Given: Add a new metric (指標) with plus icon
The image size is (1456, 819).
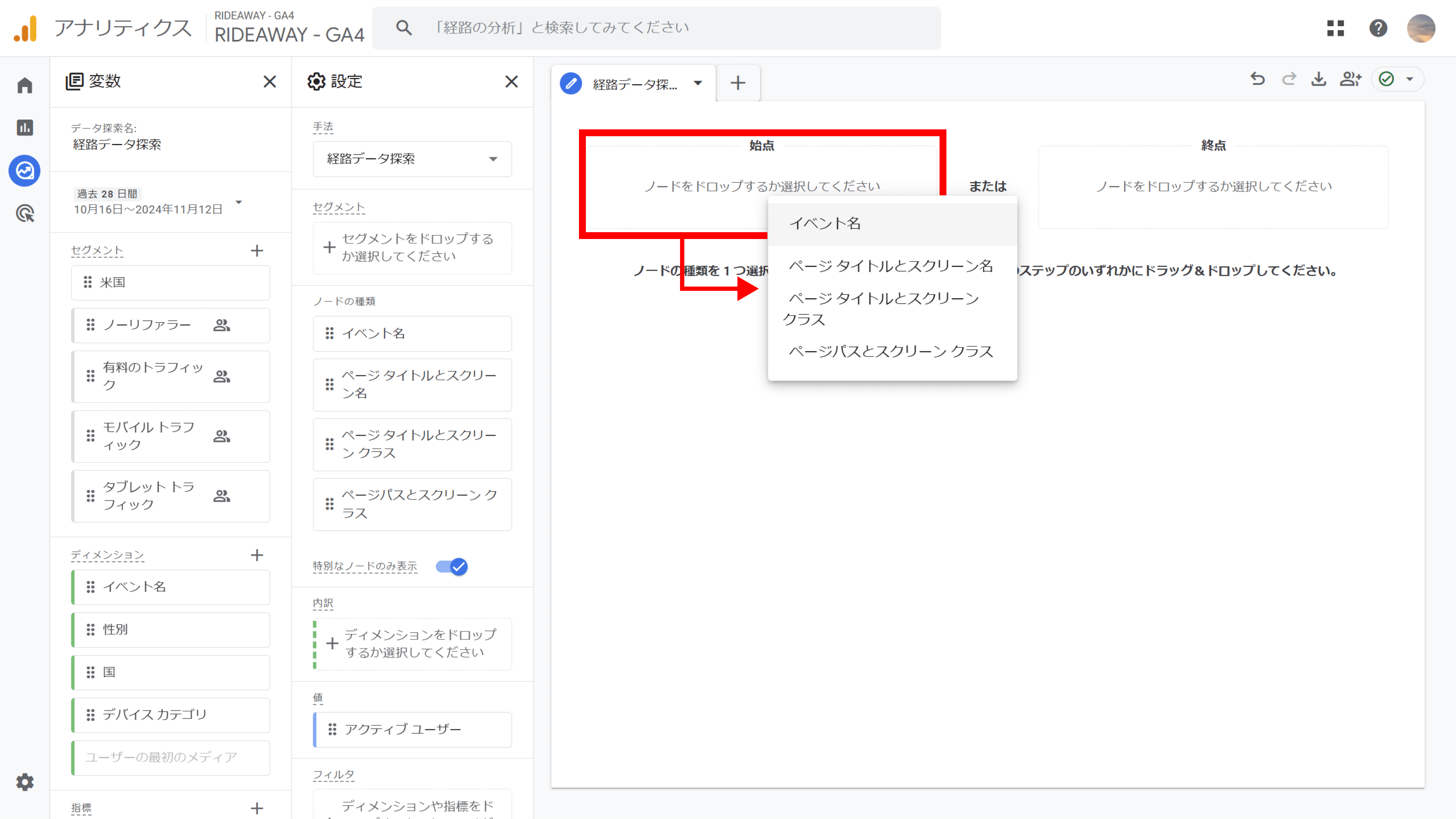Looking at the screenshot, I should (x=257, y=808).
